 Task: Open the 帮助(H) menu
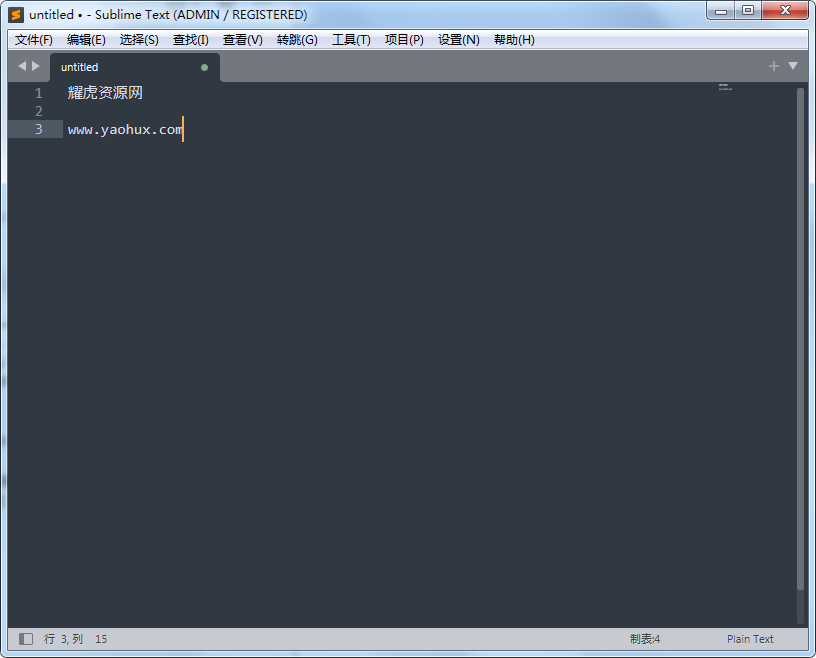pyautogui.click(x=514, y=40)
